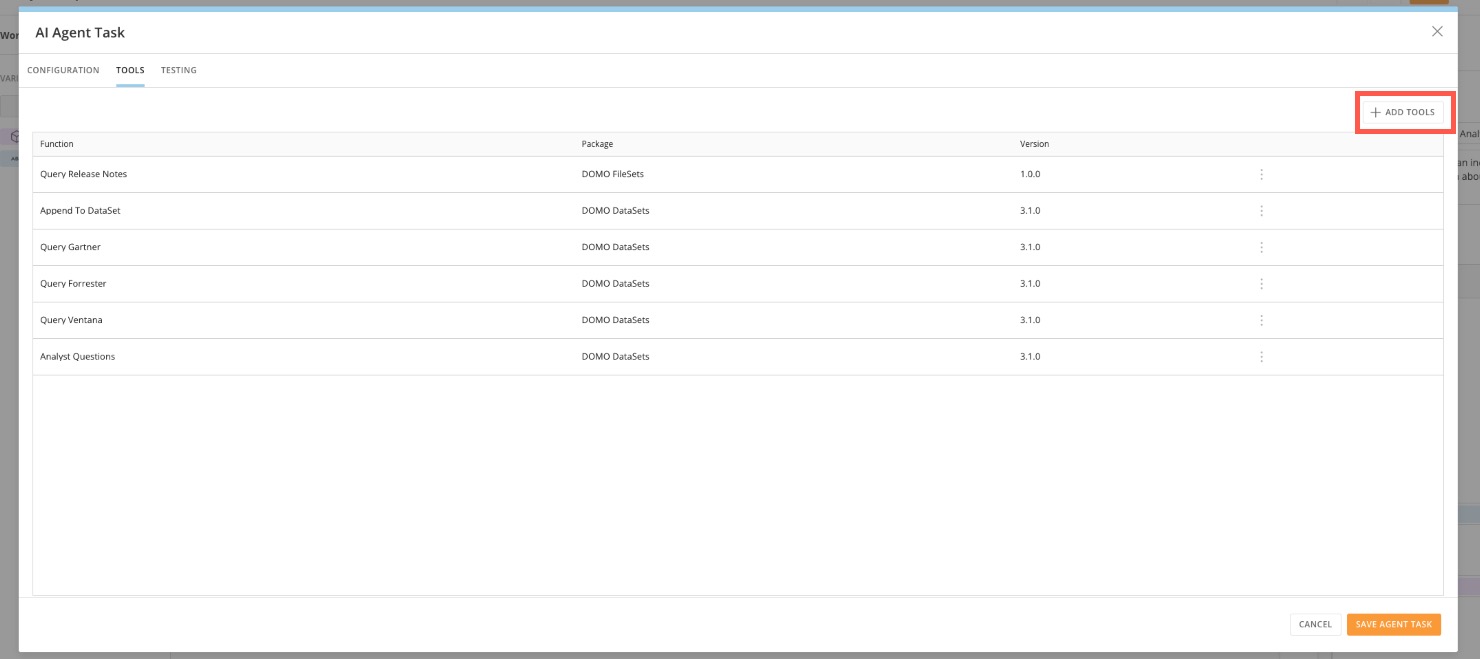The image size is (1480, 659).
Task: Click version 3.1.0 in Analyst Questions row
Action: (1030, 357)
